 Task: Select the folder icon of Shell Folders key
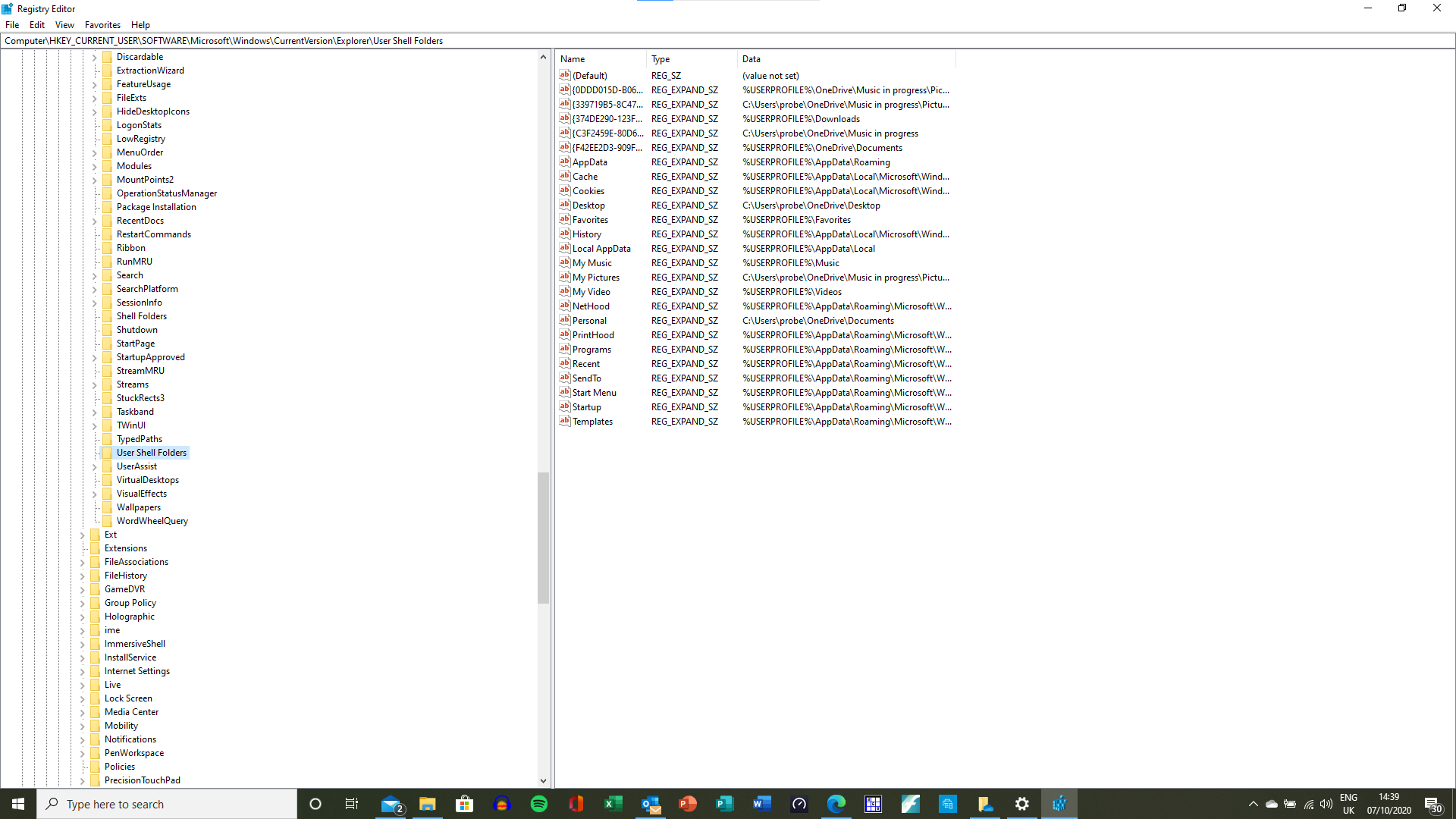click(108, 316)
